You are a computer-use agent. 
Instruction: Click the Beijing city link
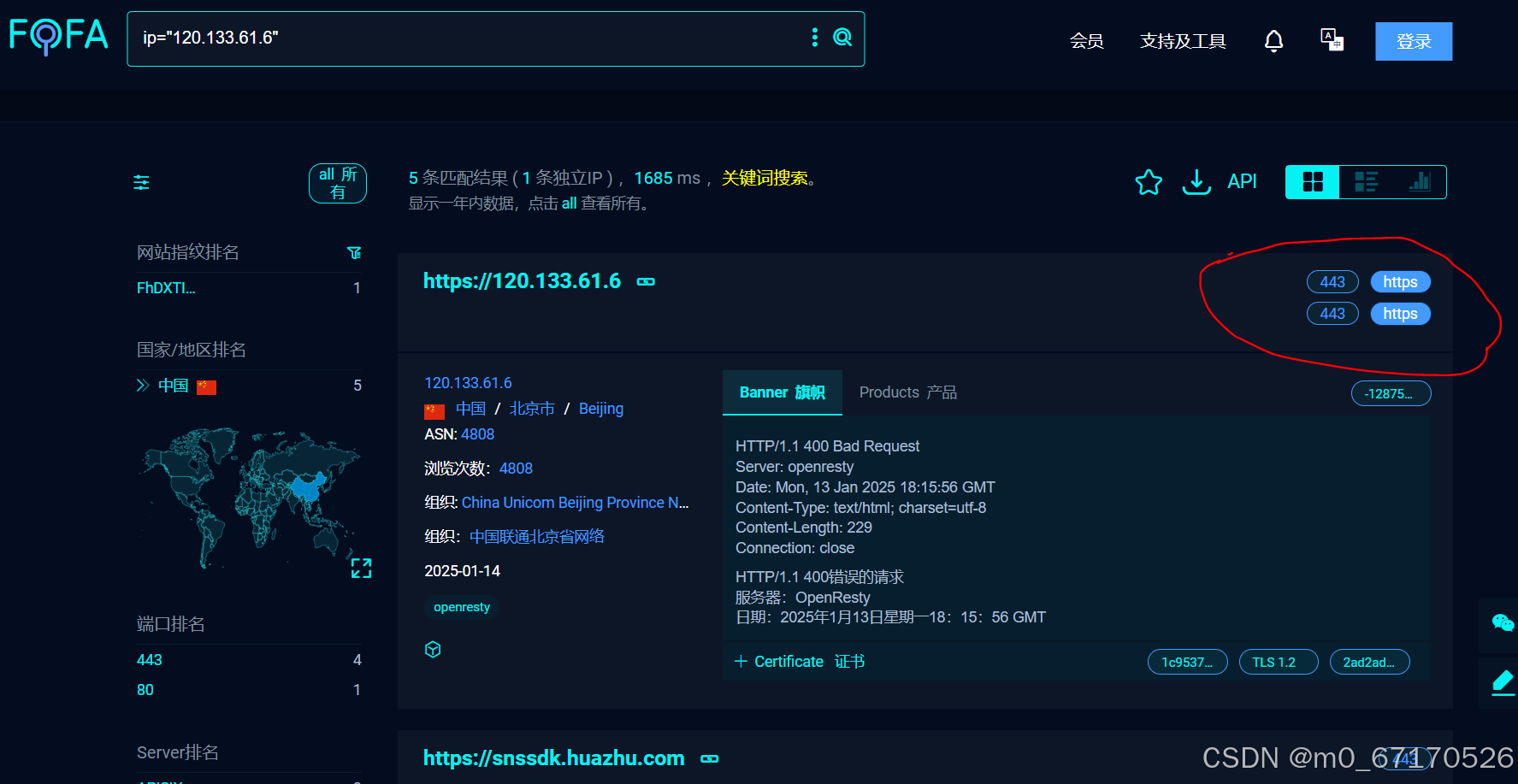point(601,409)
